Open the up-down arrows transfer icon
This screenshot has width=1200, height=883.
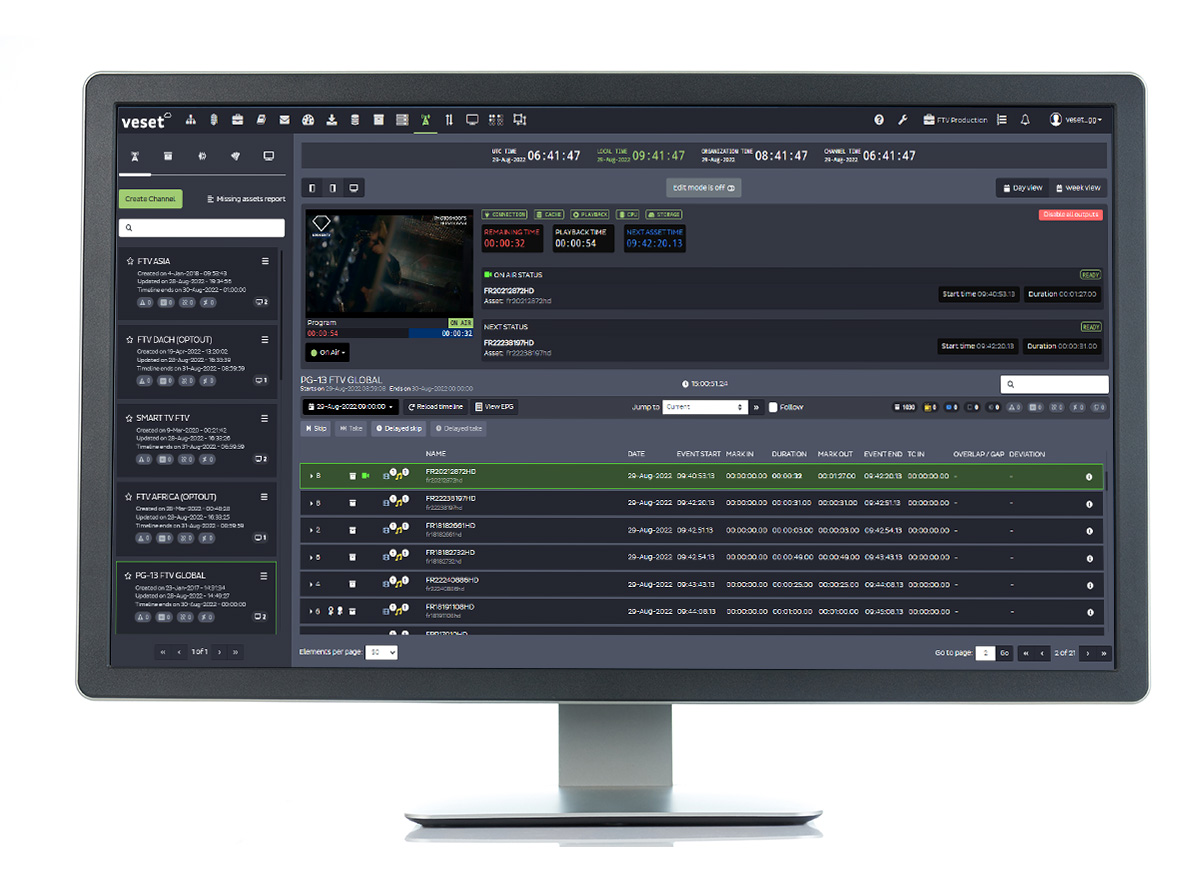(x=449, y=120)
